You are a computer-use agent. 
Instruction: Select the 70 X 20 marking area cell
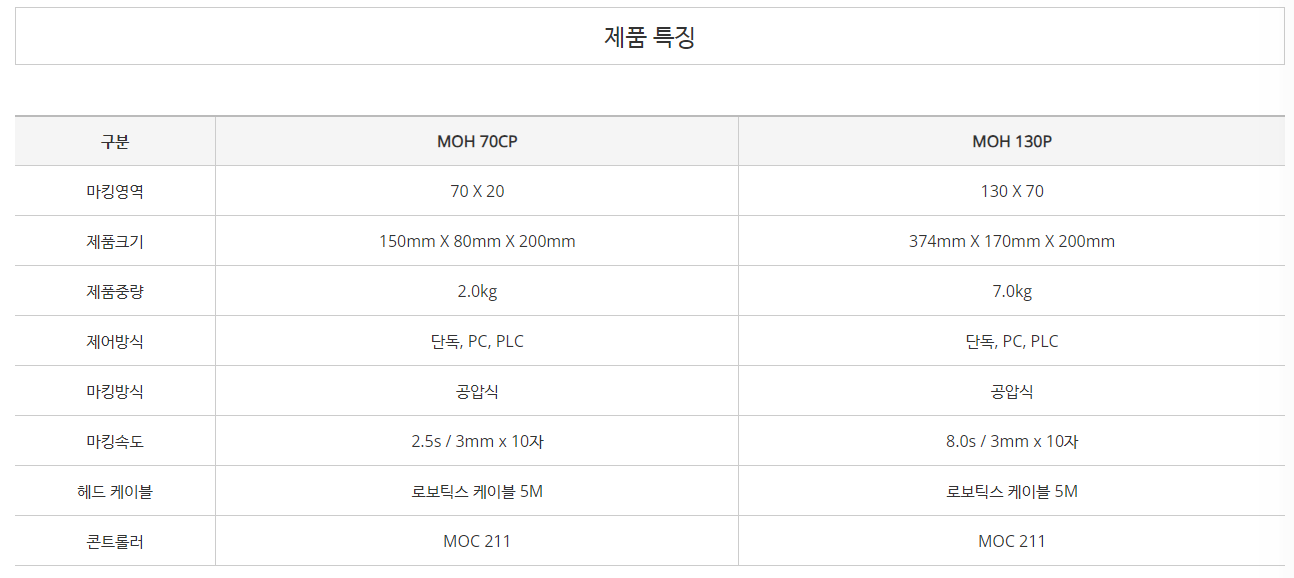pos(477,192)
